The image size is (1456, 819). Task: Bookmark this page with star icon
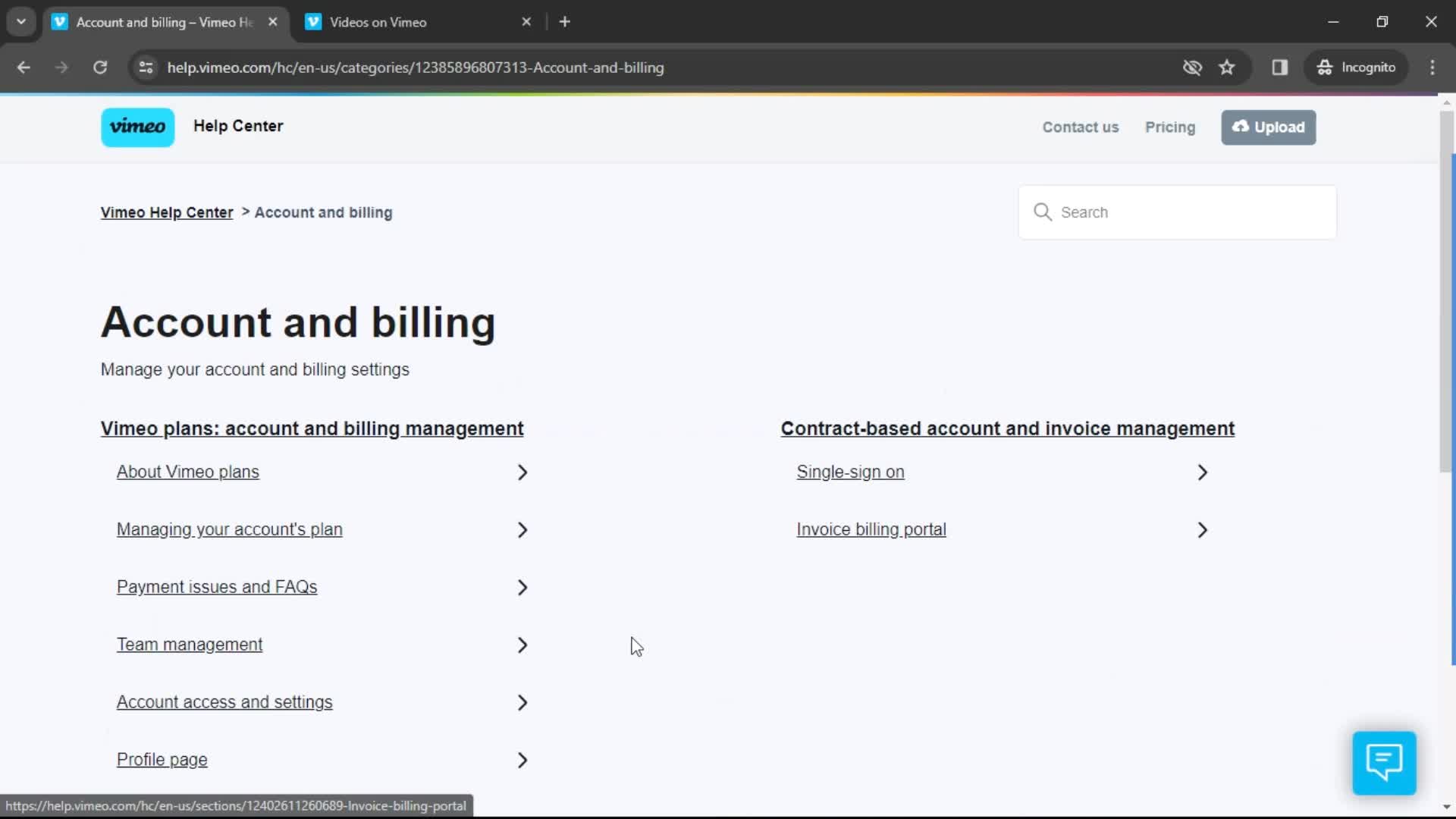click(1227, 67)
